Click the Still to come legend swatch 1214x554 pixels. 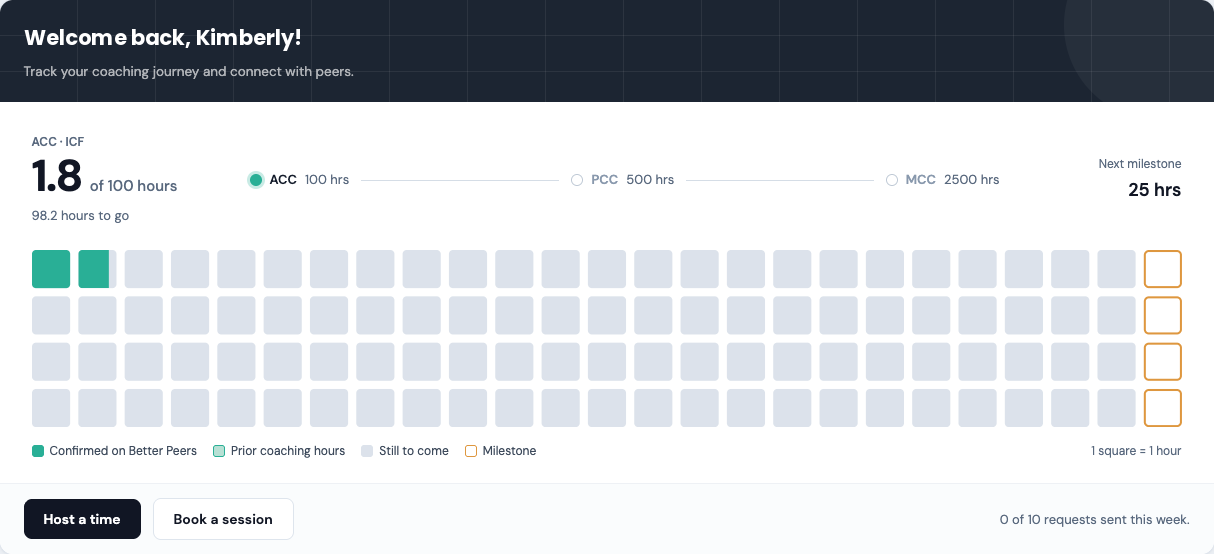367,451
